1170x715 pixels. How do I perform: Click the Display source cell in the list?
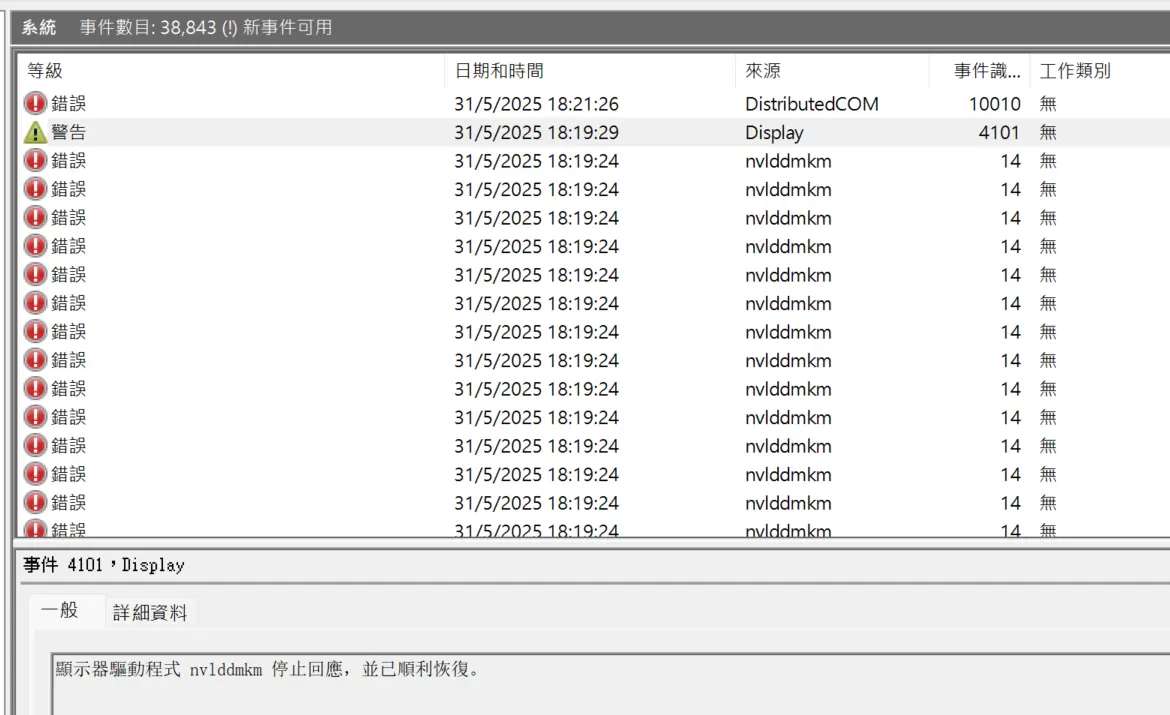(x=774, y=133)
